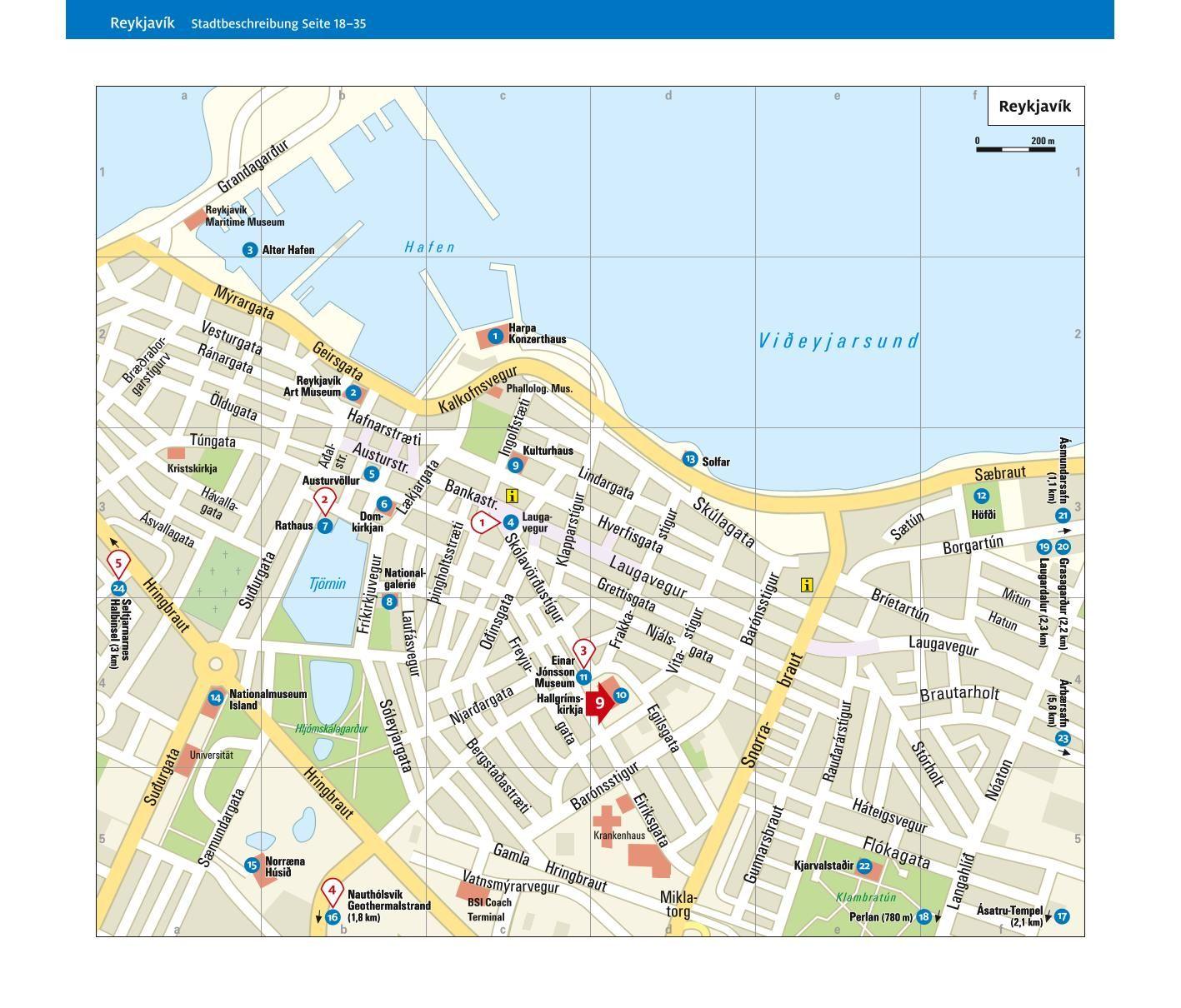Click the Perlan marker 18

click(922, 916)
